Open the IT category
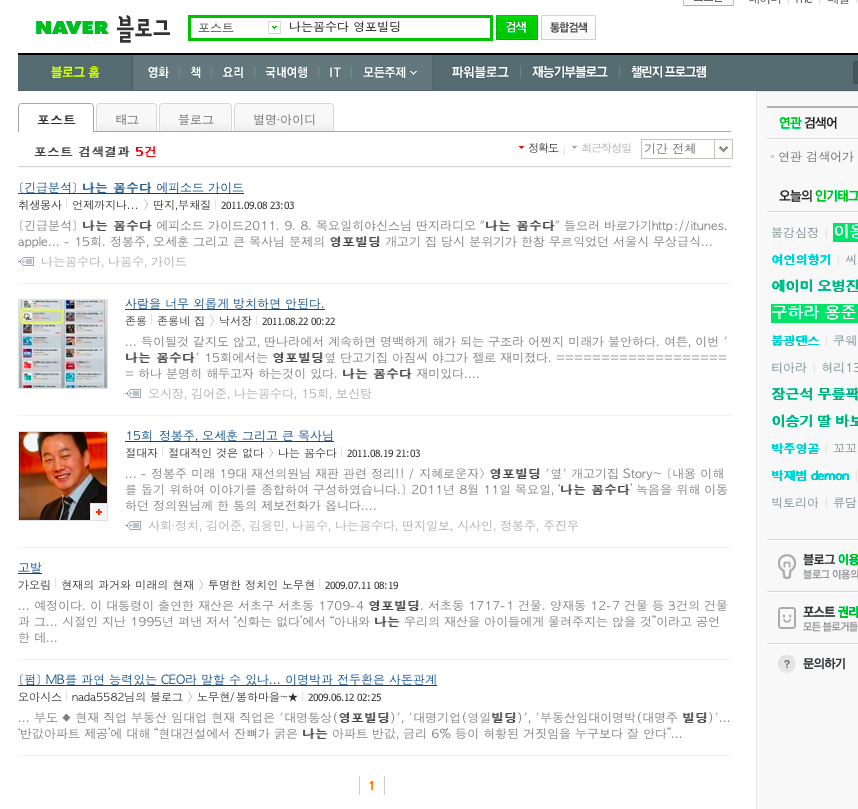Screen dimensions: 858x809 click(x=335, y=72)
